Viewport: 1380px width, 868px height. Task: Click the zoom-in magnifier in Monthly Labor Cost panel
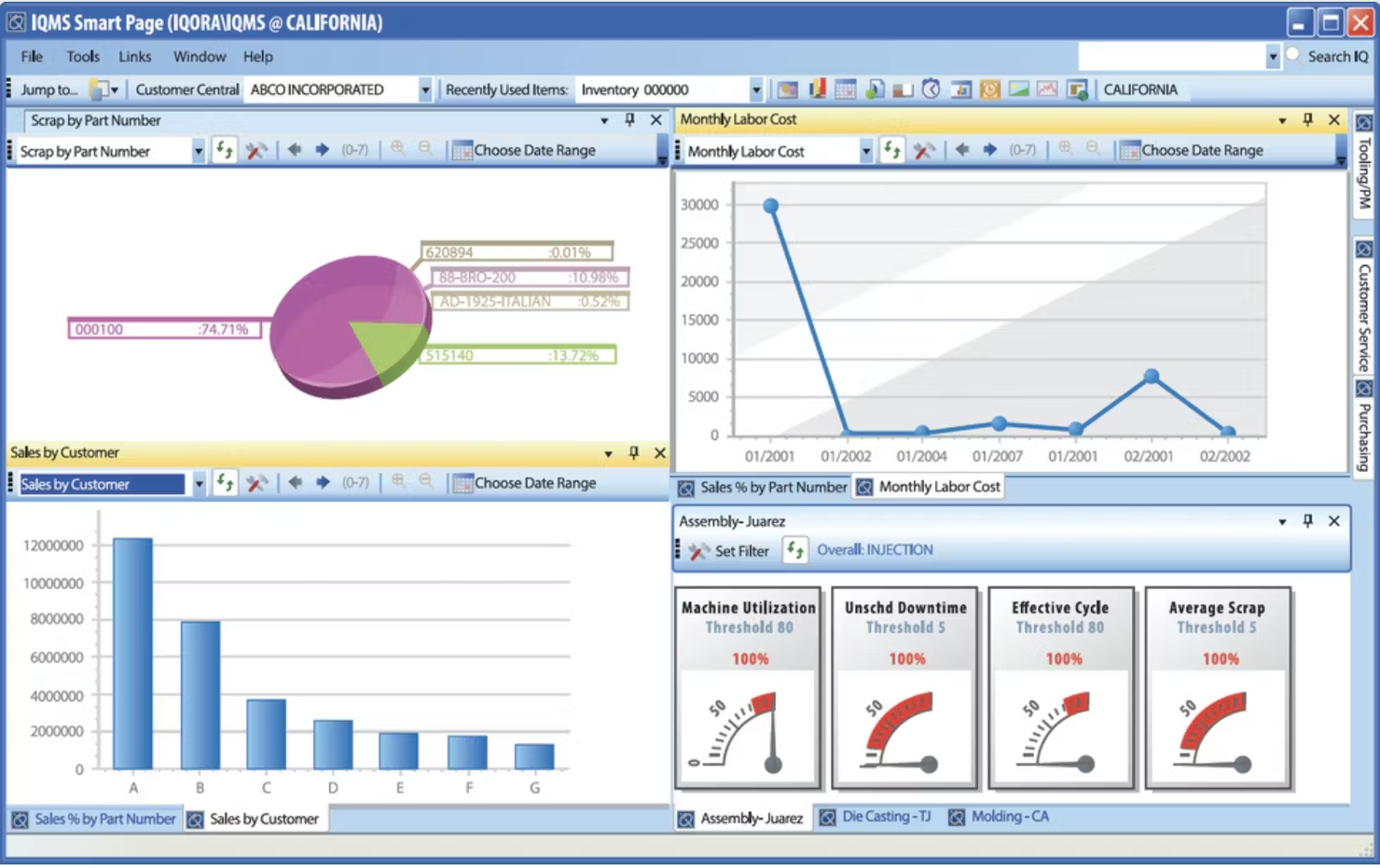pos(1066,150)
